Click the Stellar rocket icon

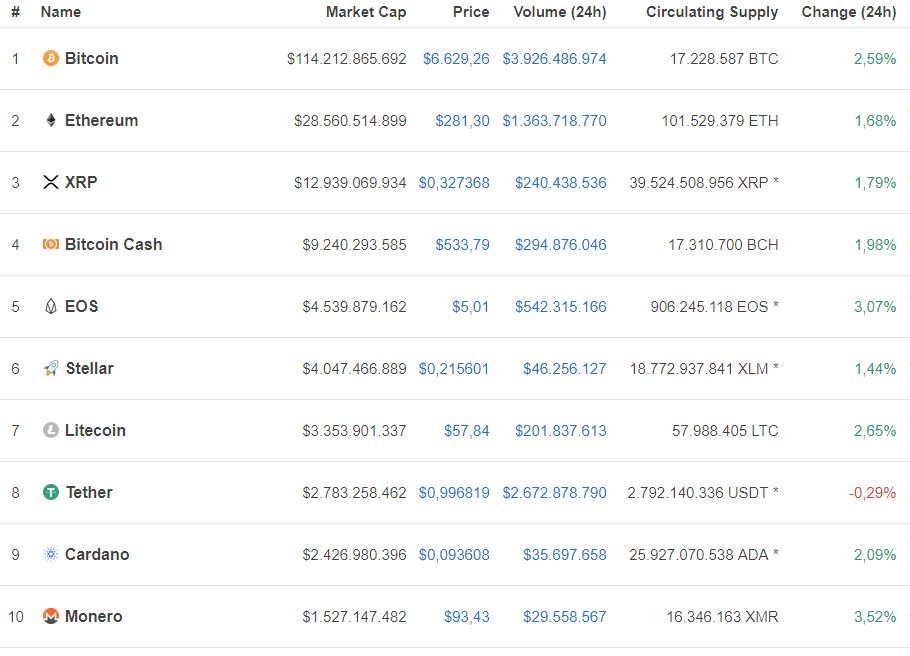pyautogui.click(x=51, y=369)
